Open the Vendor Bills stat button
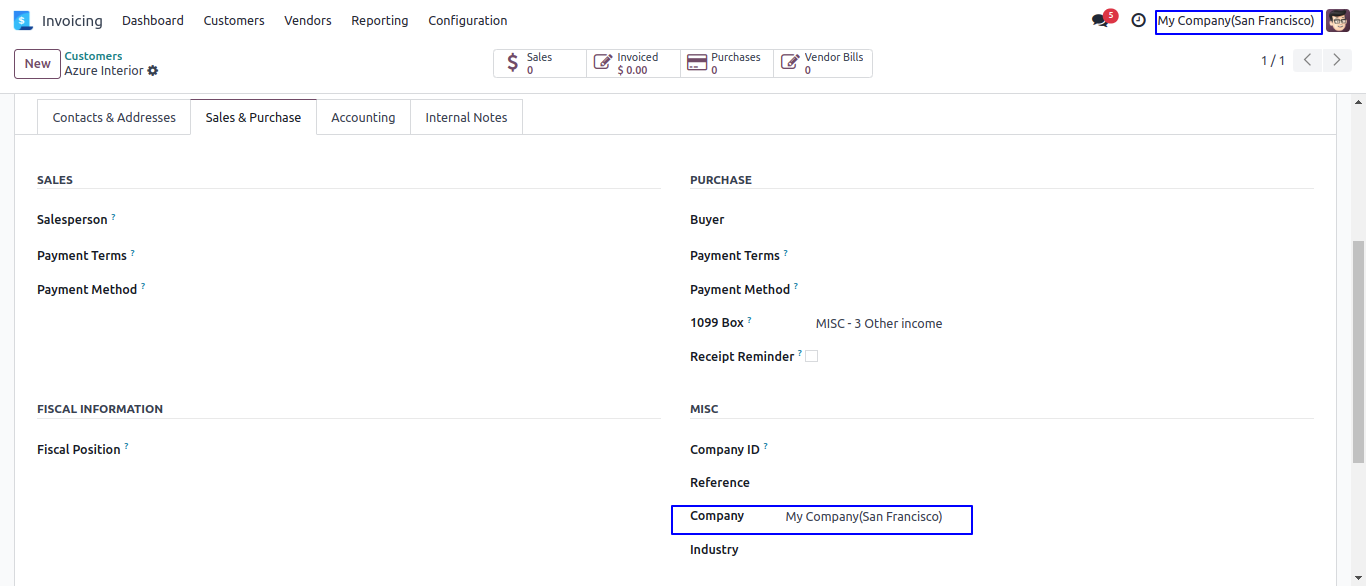Viewport: 1366px width, 586px height. point(822,64)
